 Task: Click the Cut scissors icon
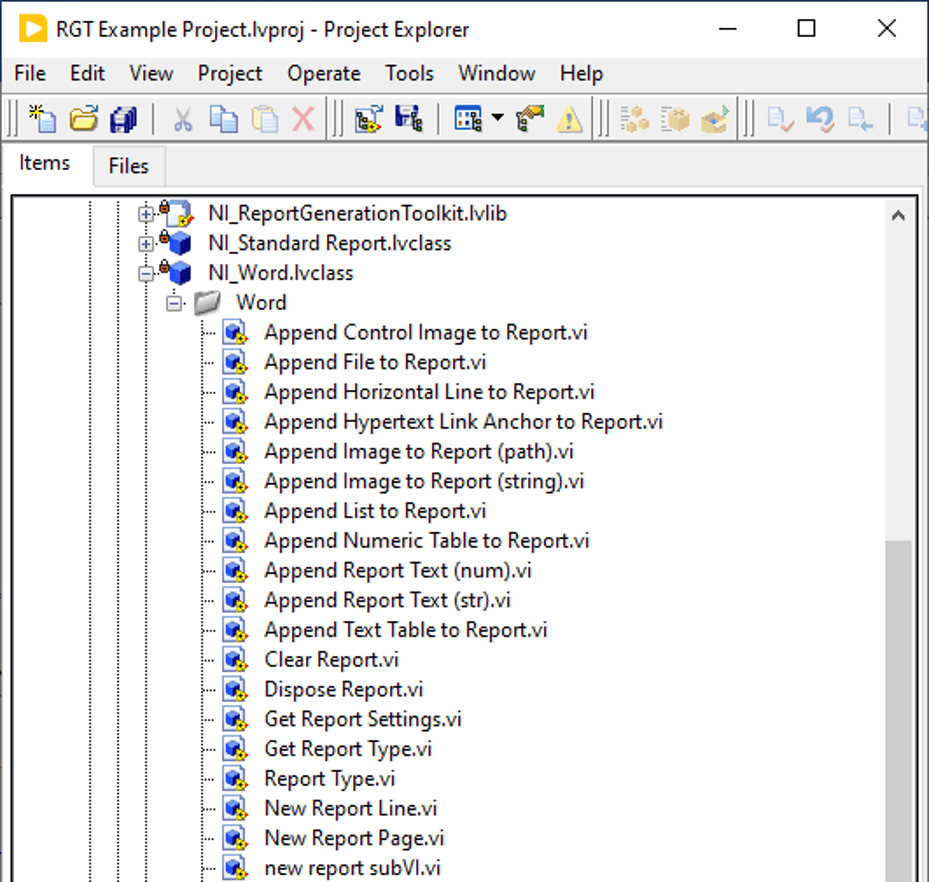182,119
